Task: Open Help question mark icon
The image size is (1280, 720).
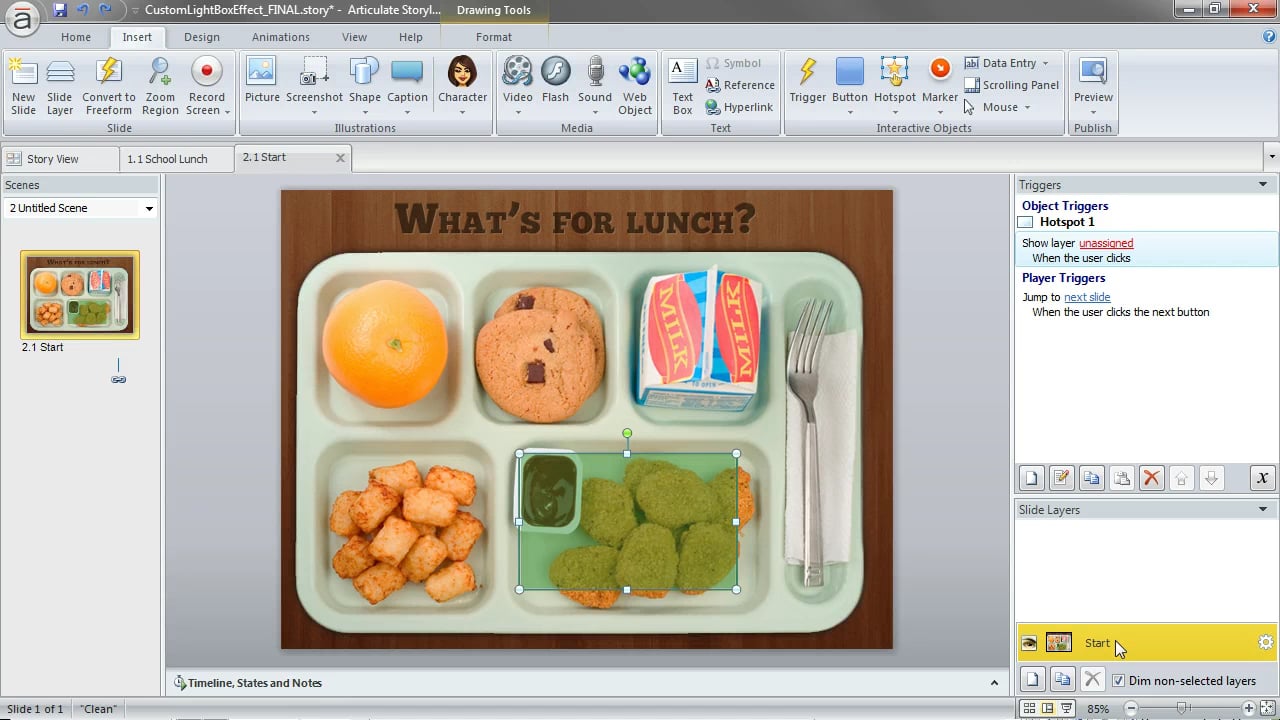Action: 1269,37
